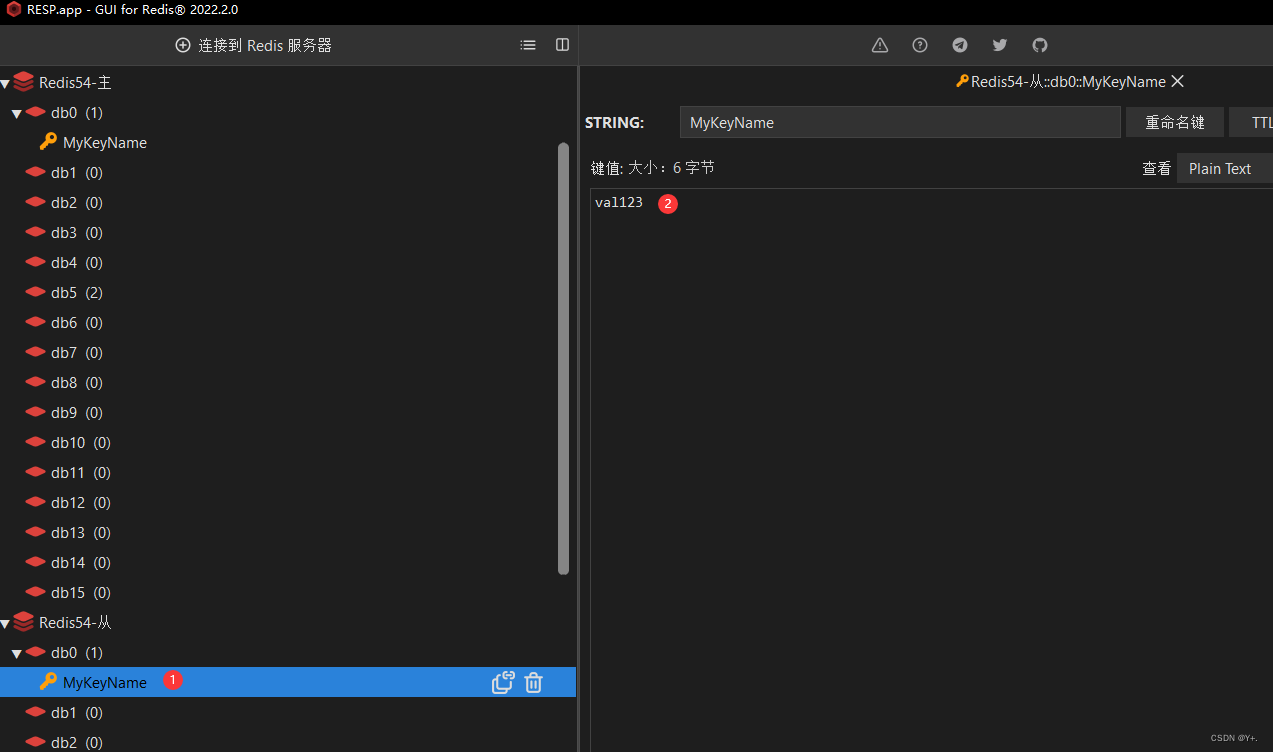Click the TTL button
This screenshot has width=1273, height=752.
1251,122
